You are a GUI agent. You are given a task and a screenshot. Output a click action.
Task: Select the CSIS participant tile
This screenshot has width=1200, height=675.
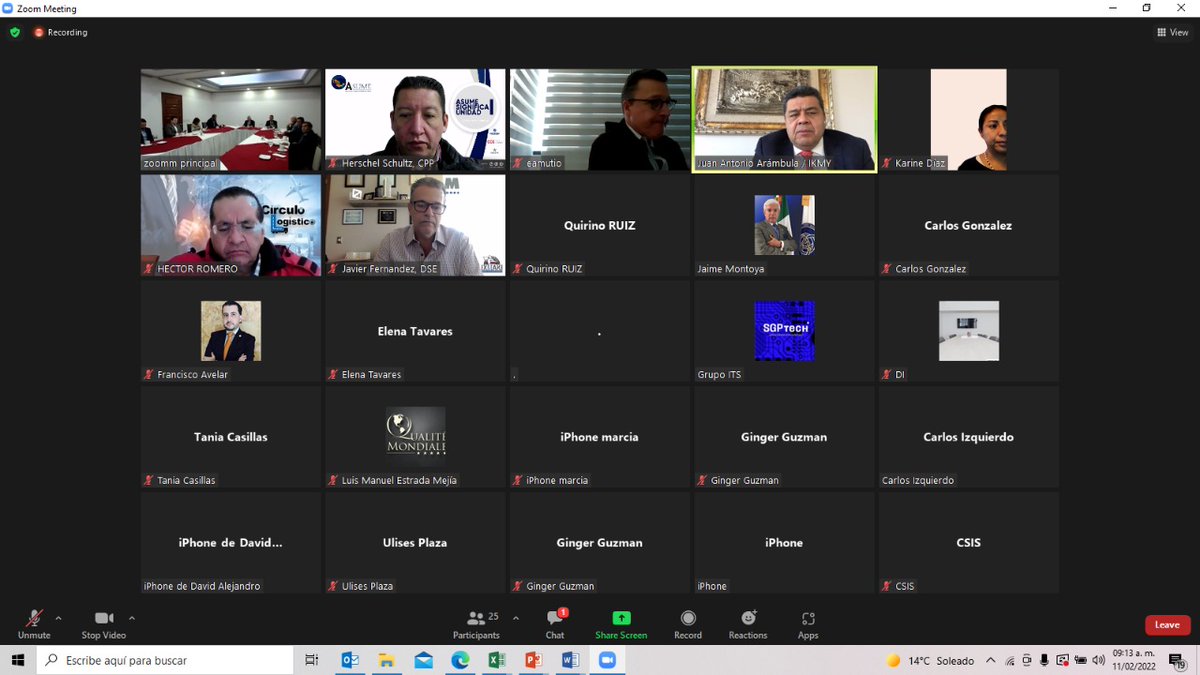pyautogui.click(x=969, y=542)
